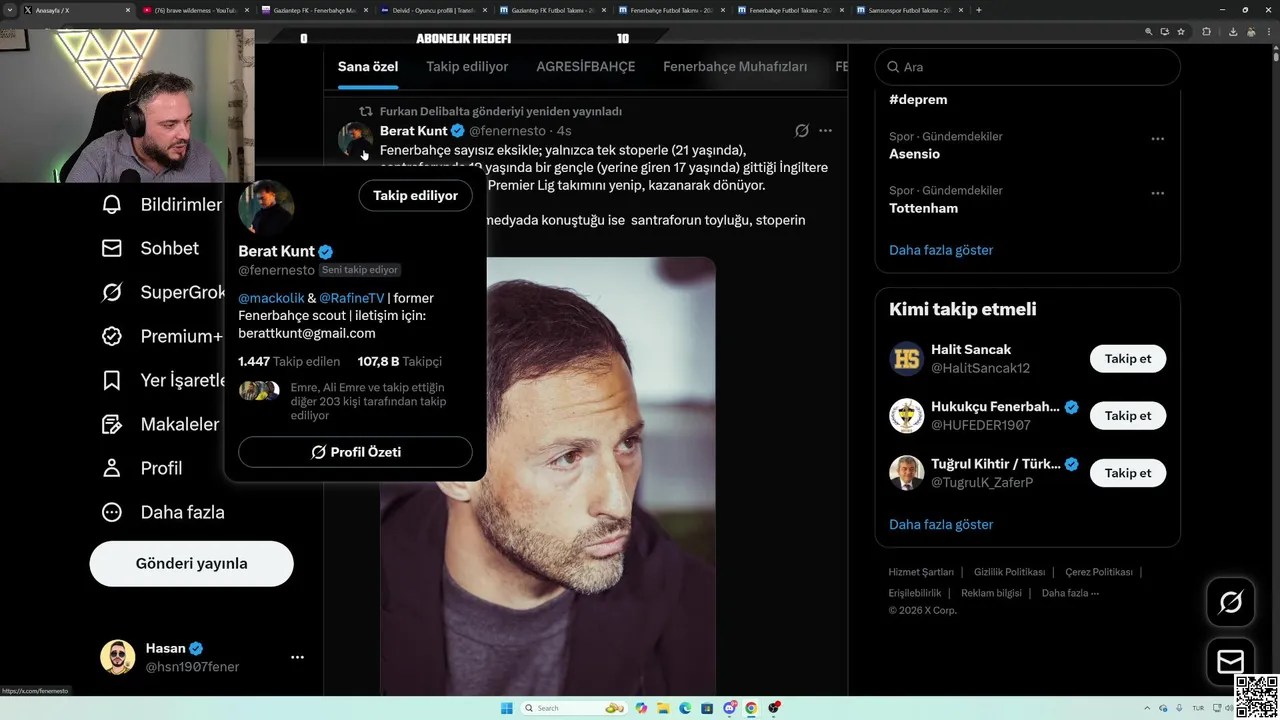Image resolution: width=1280 pixels, height=720 pixels.
Task: Open Yer İşaretleri bookmark icon
Action: click(112, 380)
